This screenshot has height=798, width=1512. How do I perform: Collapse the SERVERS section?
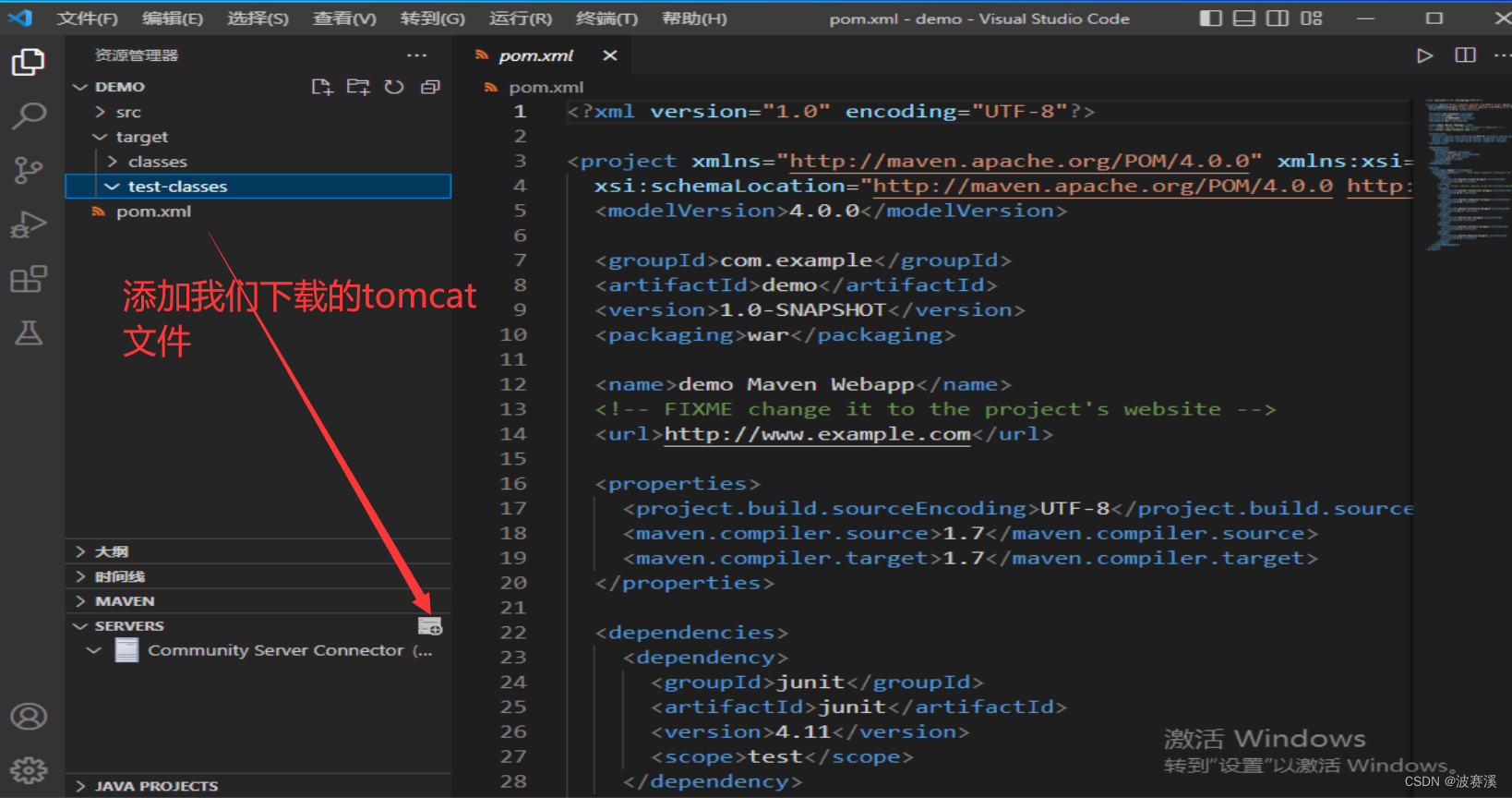(x=80, y=626)
